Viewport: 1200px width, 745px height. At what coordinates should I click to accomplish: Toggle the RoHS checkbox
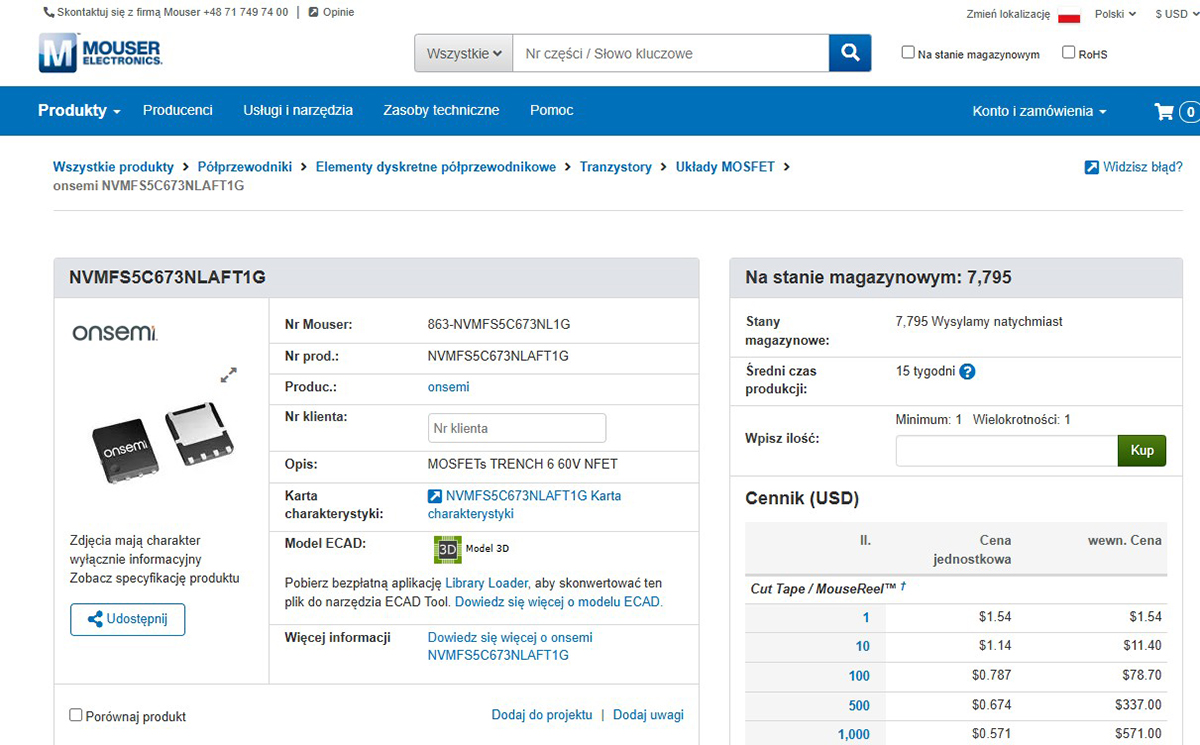pos(1068,53)
